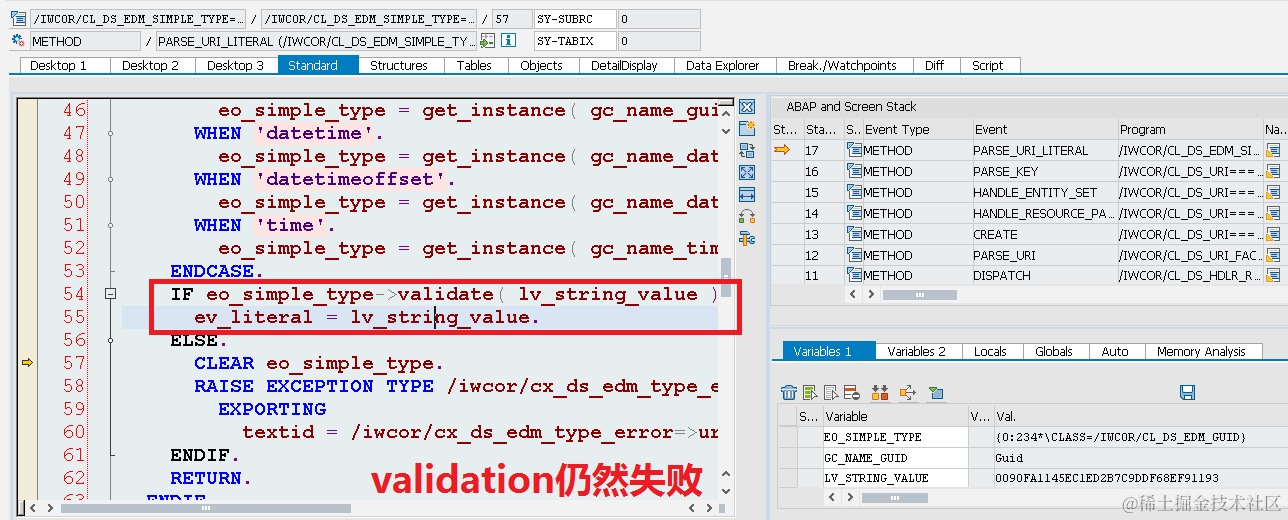Click the Swap Tool icon in the vertical toolbar

point(747,151)
